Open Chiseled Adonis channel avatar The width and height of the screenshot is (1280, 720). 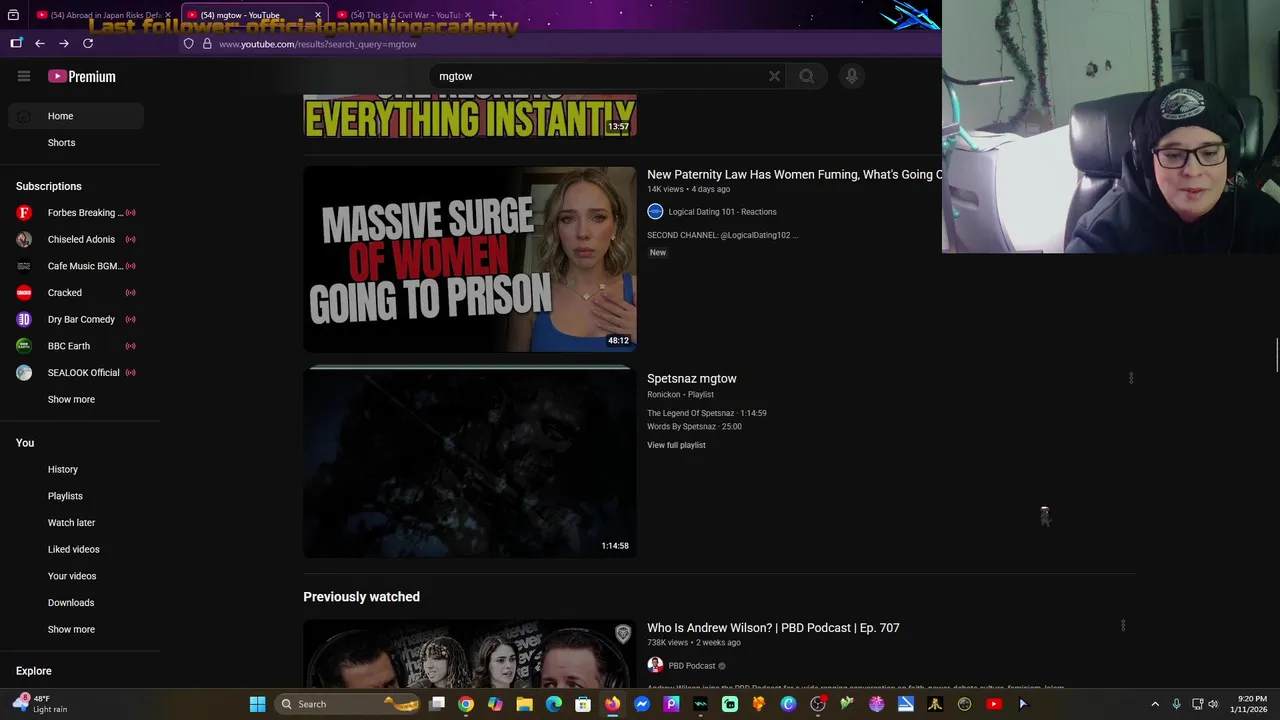24,239
